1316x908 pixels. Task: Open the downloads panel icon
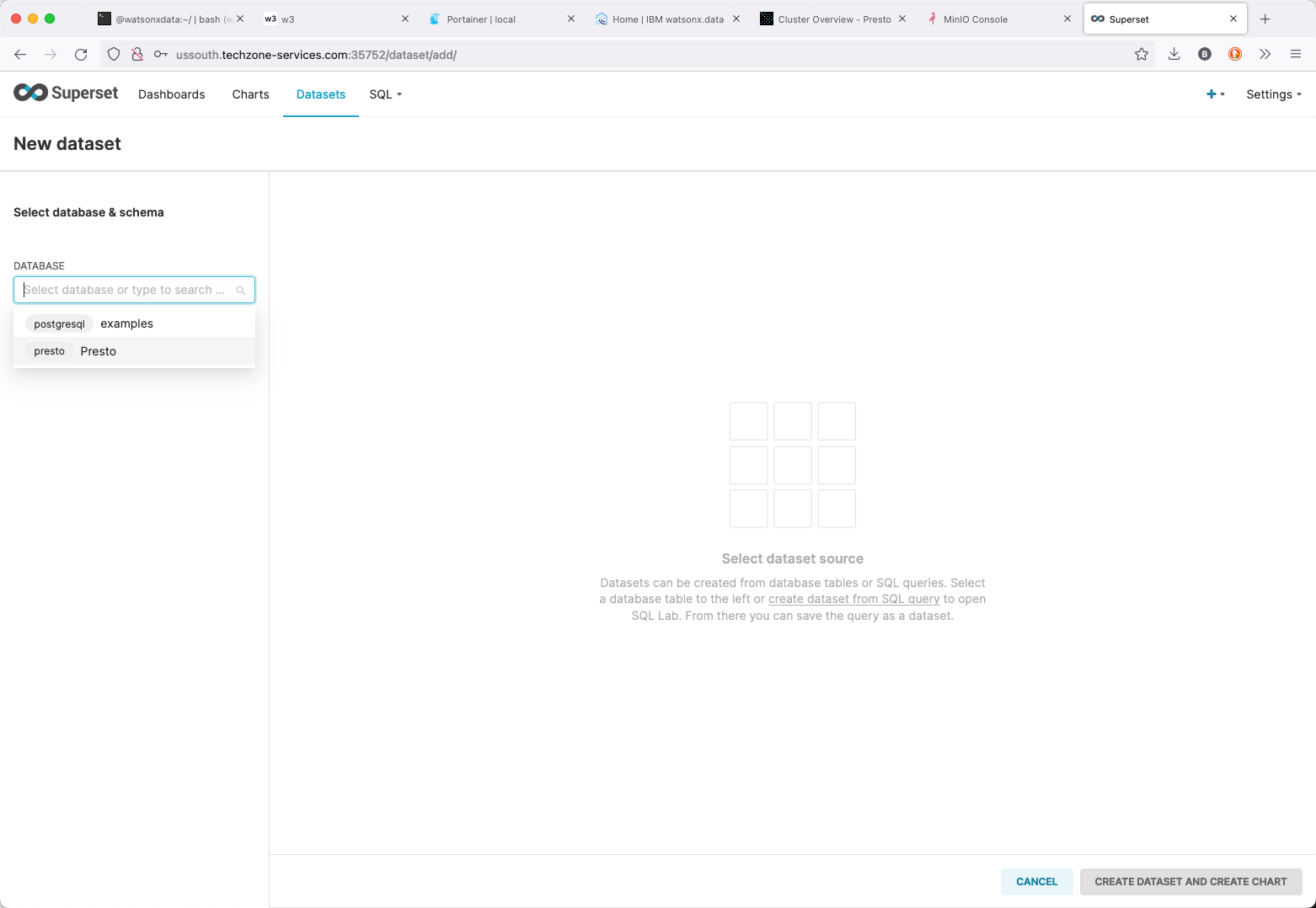pos(1174,54)
